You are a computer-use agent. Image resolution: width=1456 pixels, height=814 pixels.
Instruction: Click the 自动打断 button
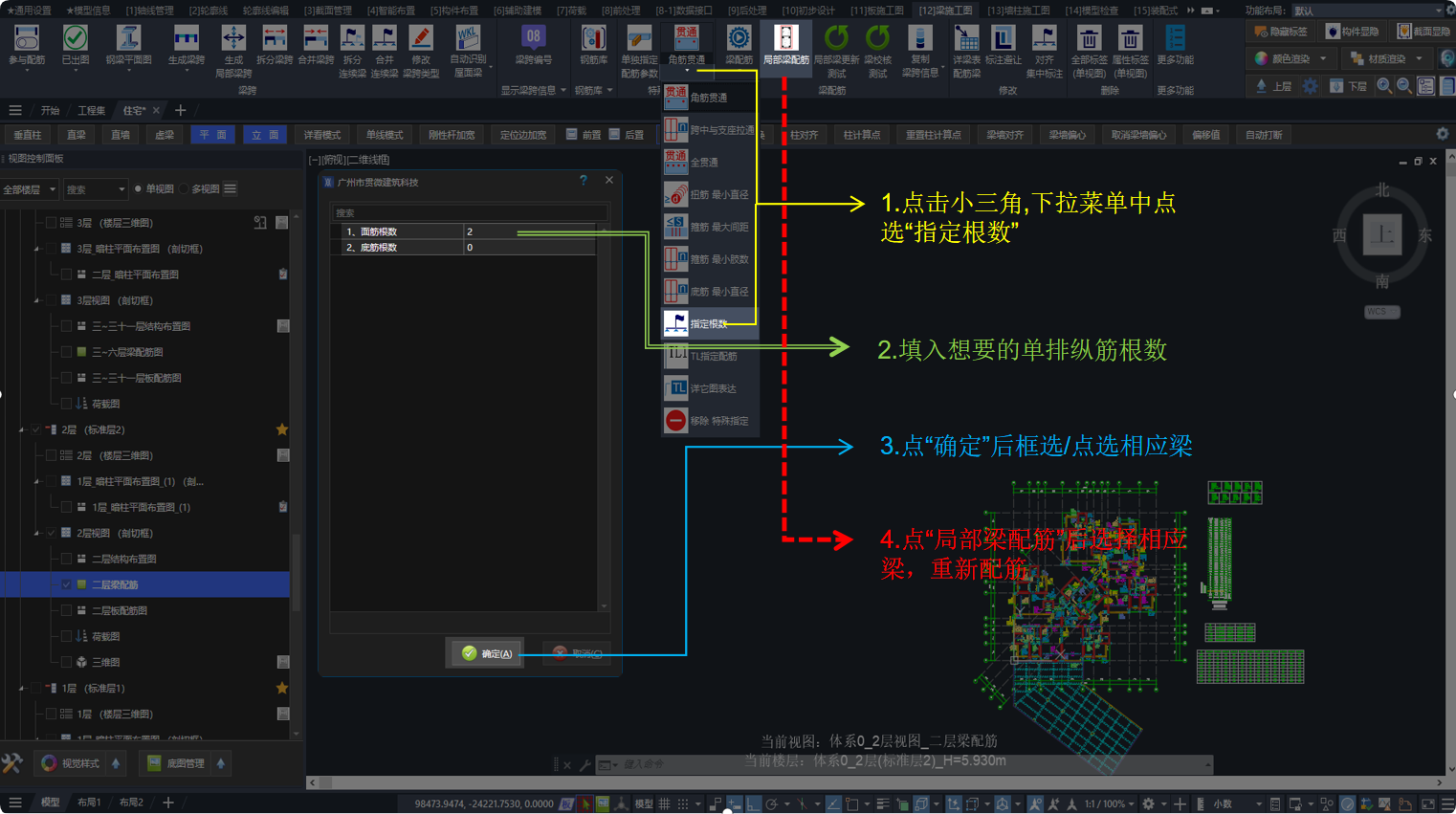click(x=1263, y=135)
